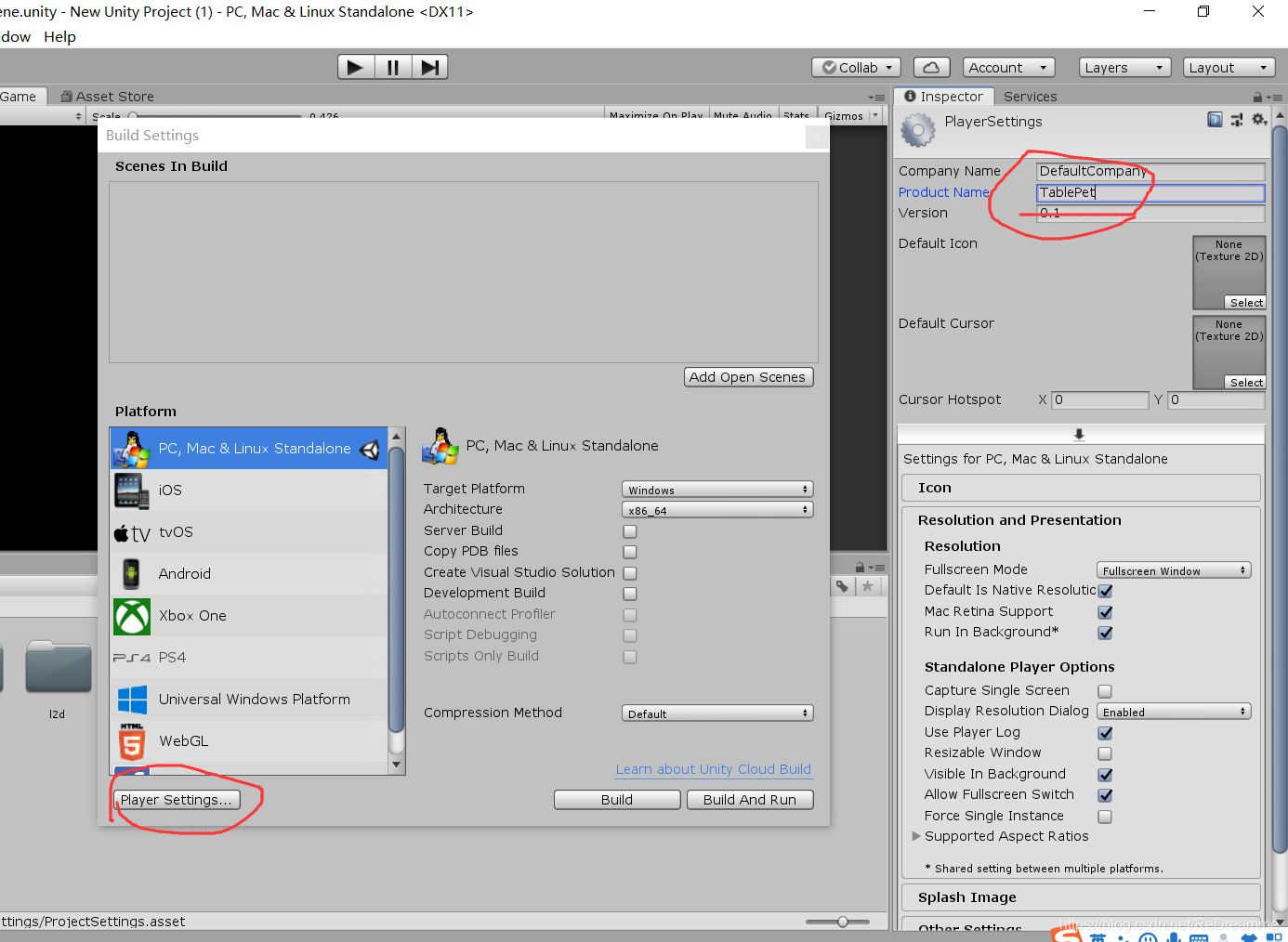The image size is (1288, 942).
Task: Click the Player Settings... button
Action: pos(176,800)
